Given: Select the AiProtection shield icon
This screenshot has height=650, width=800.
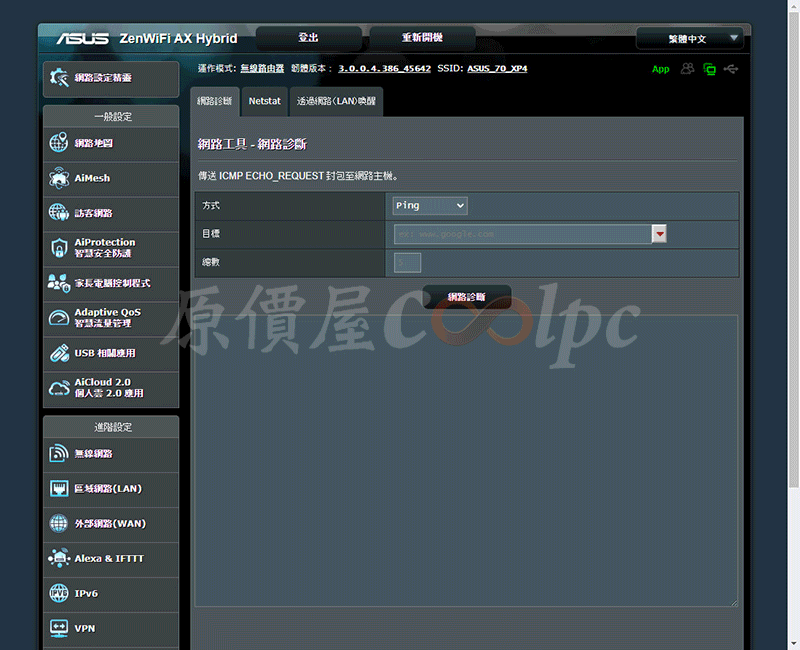Looking at the screenshot, I should pyautogui.click(x=59, y=248).
